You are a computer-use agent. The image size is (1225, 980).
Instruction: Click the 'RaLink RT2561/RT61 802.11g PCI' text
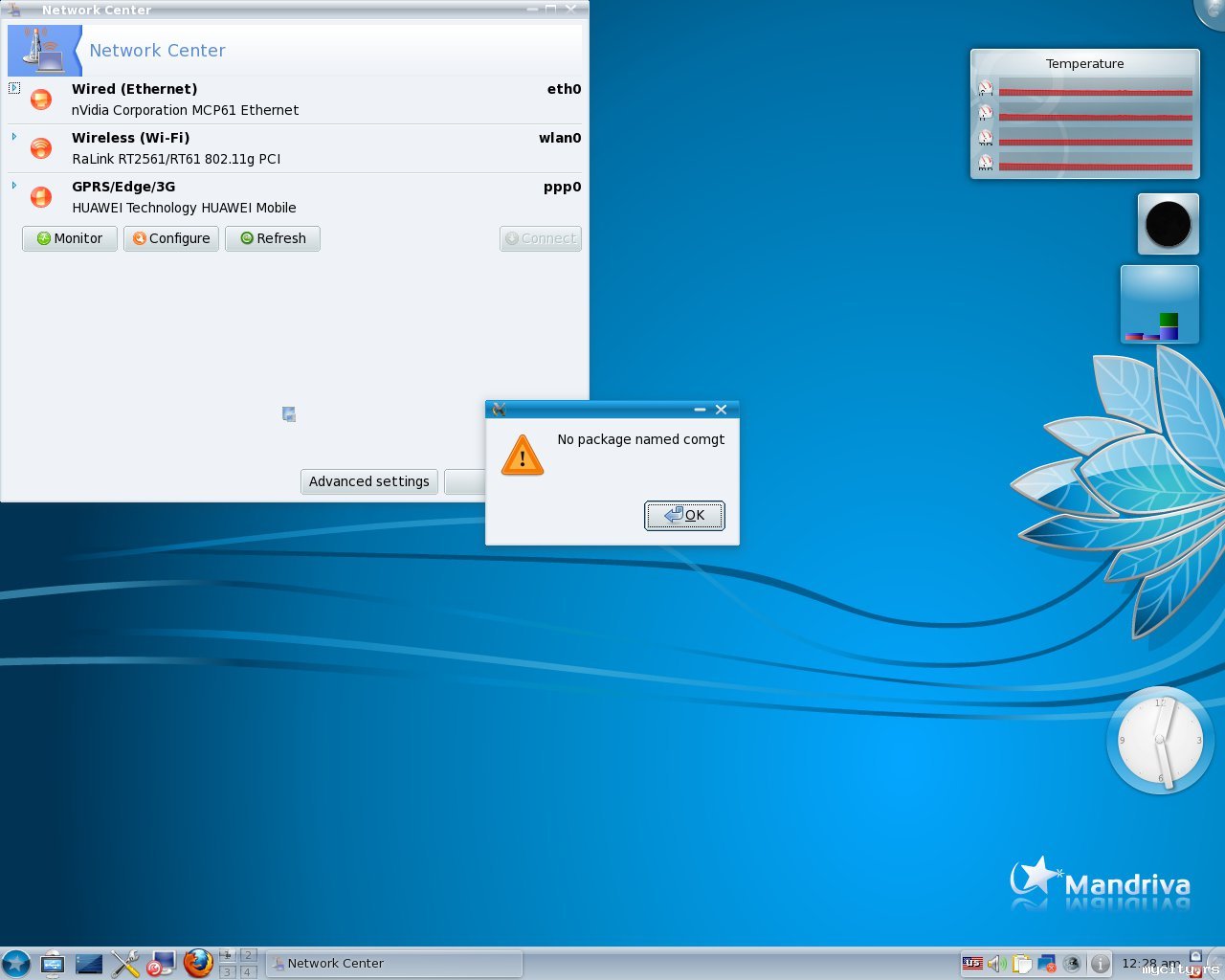(176, 159)
